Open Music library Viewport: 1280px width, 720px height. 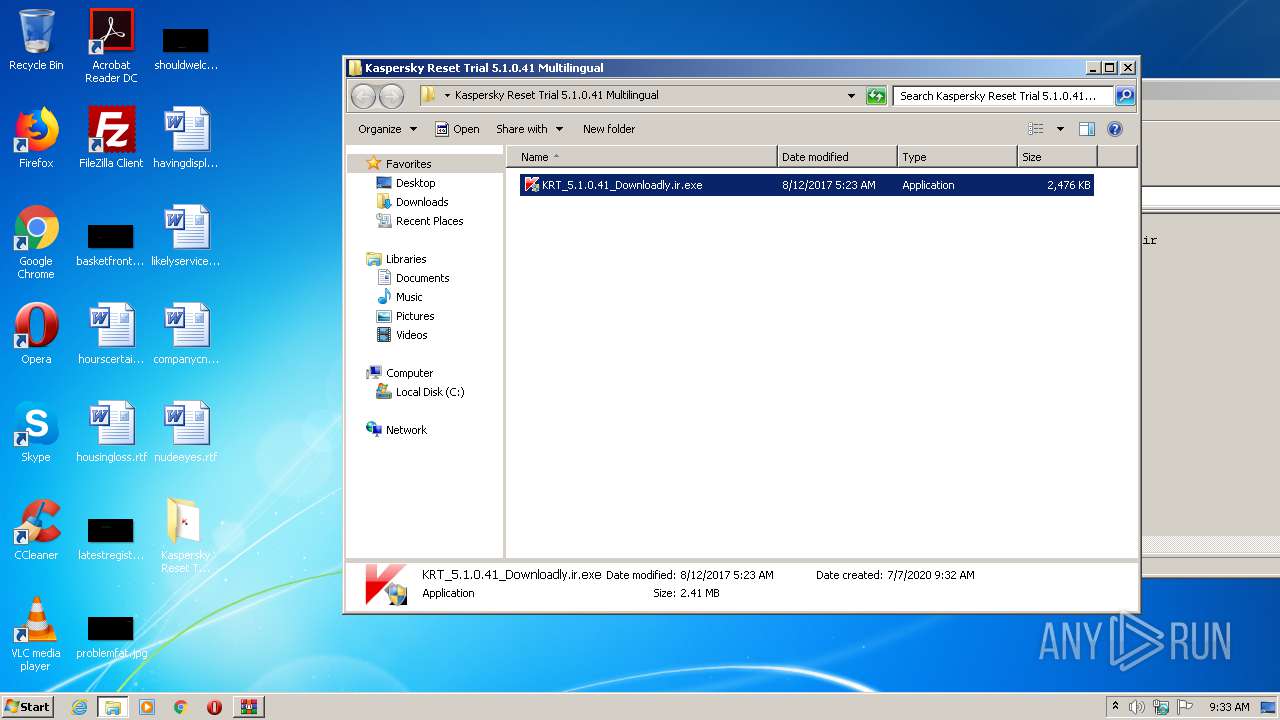400,297
